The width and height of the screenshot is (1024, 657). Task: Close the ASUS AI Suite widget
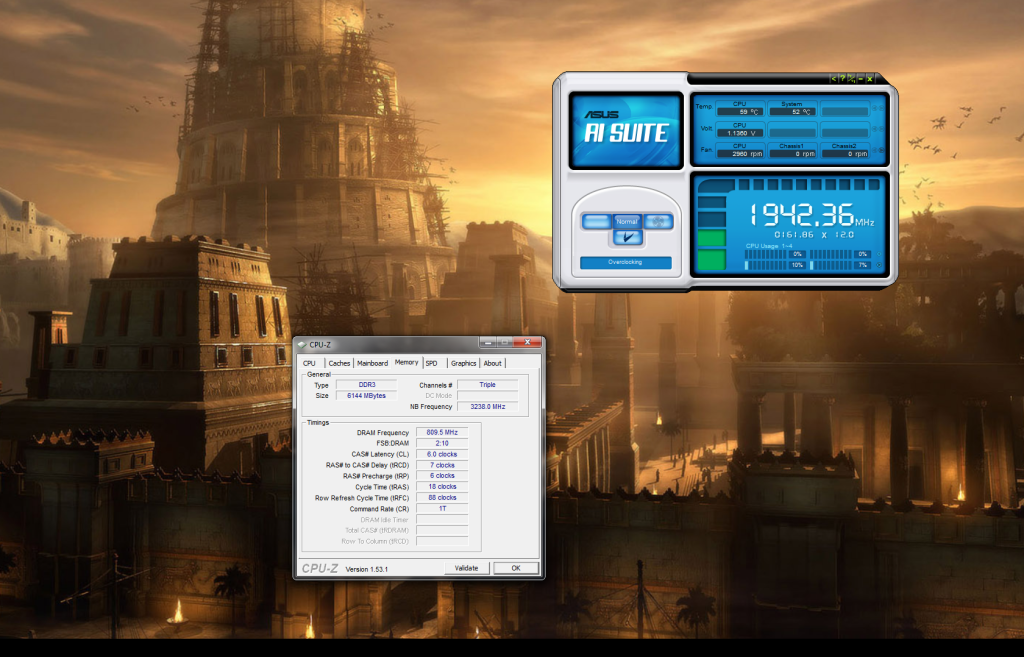(870, 78)
